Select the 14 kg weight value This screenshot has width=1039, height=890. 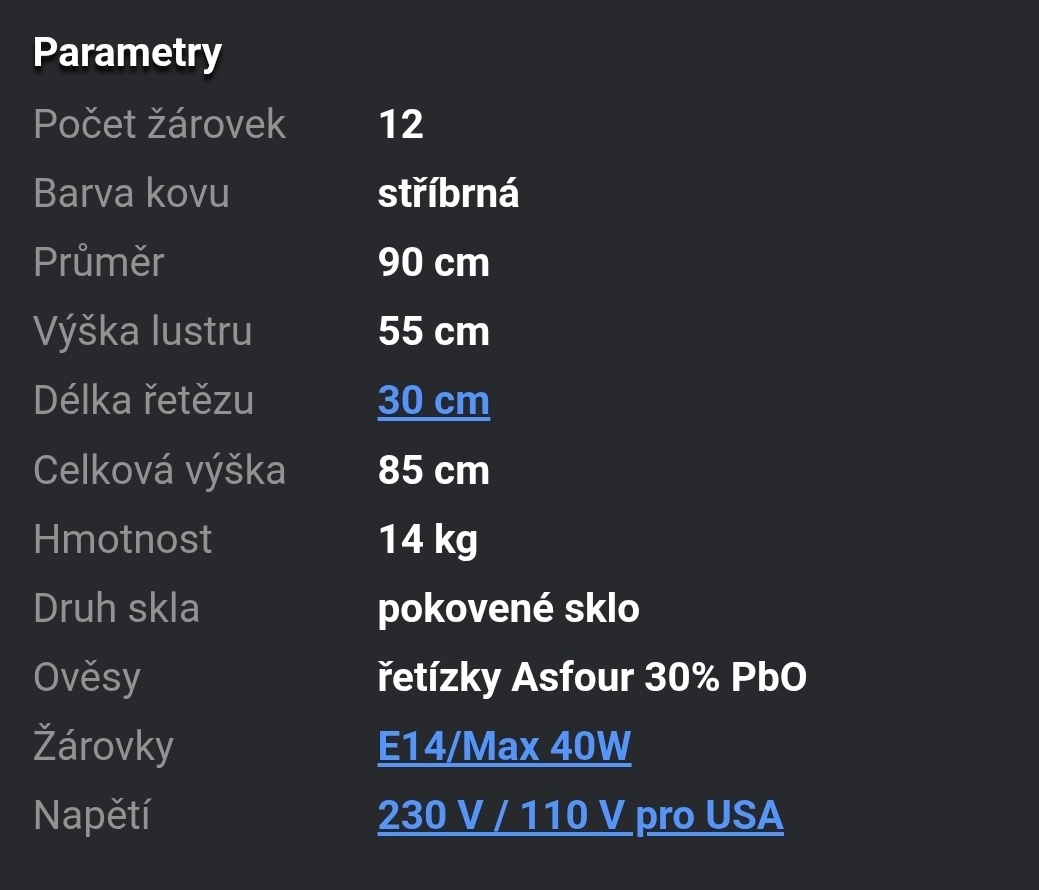[428, 540]
